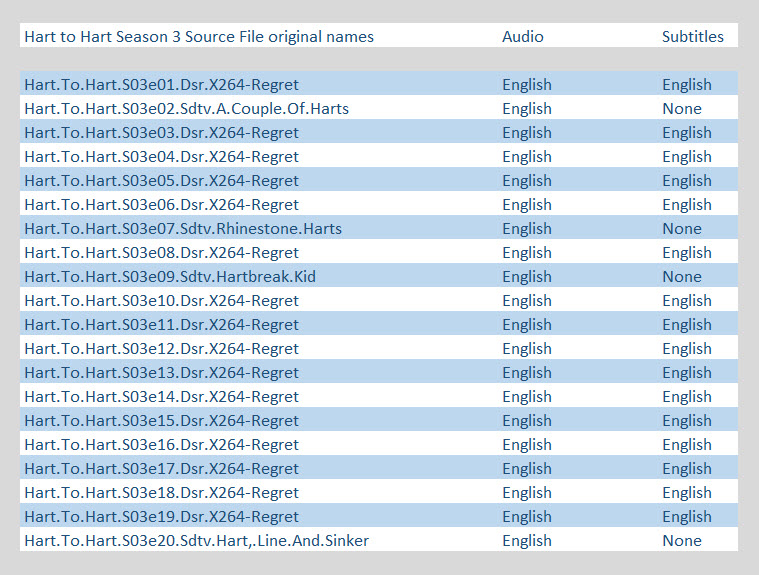Click the Audio cell for S03e09
The height and width of the screenshot is (575, 759).
click(527, 276)
